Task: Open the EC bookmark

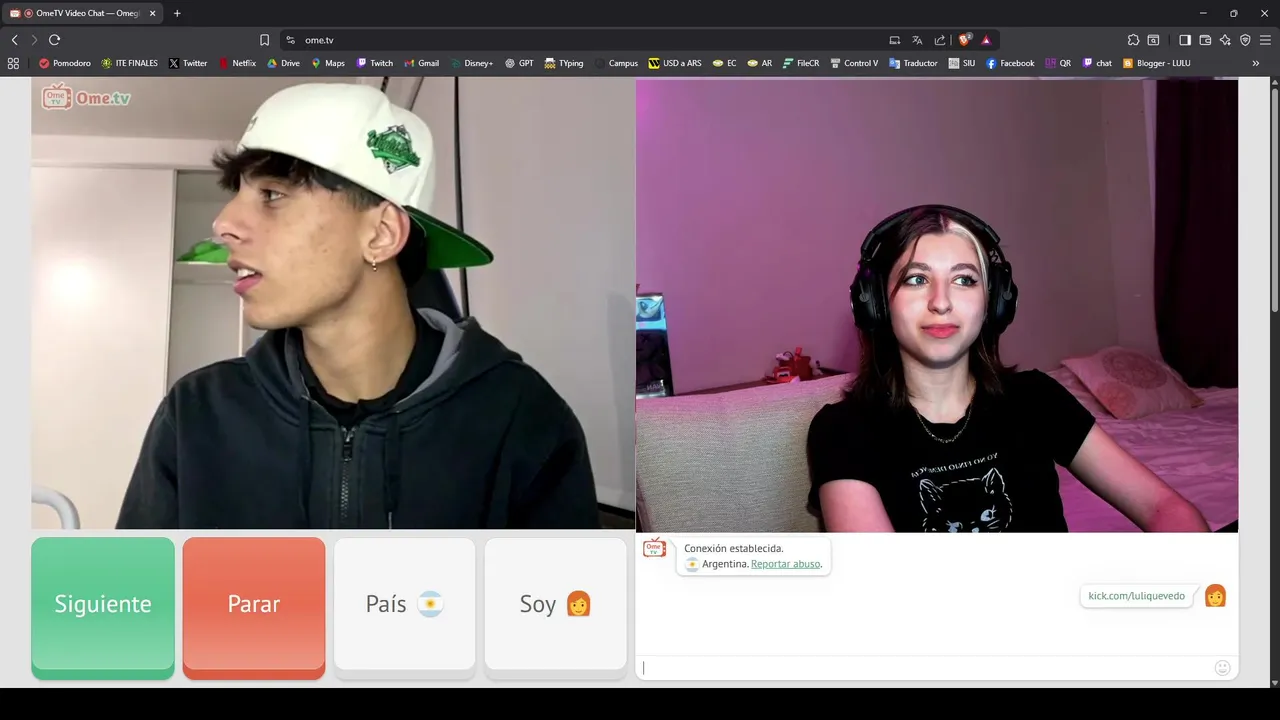Action: click(x=724, y=63)
